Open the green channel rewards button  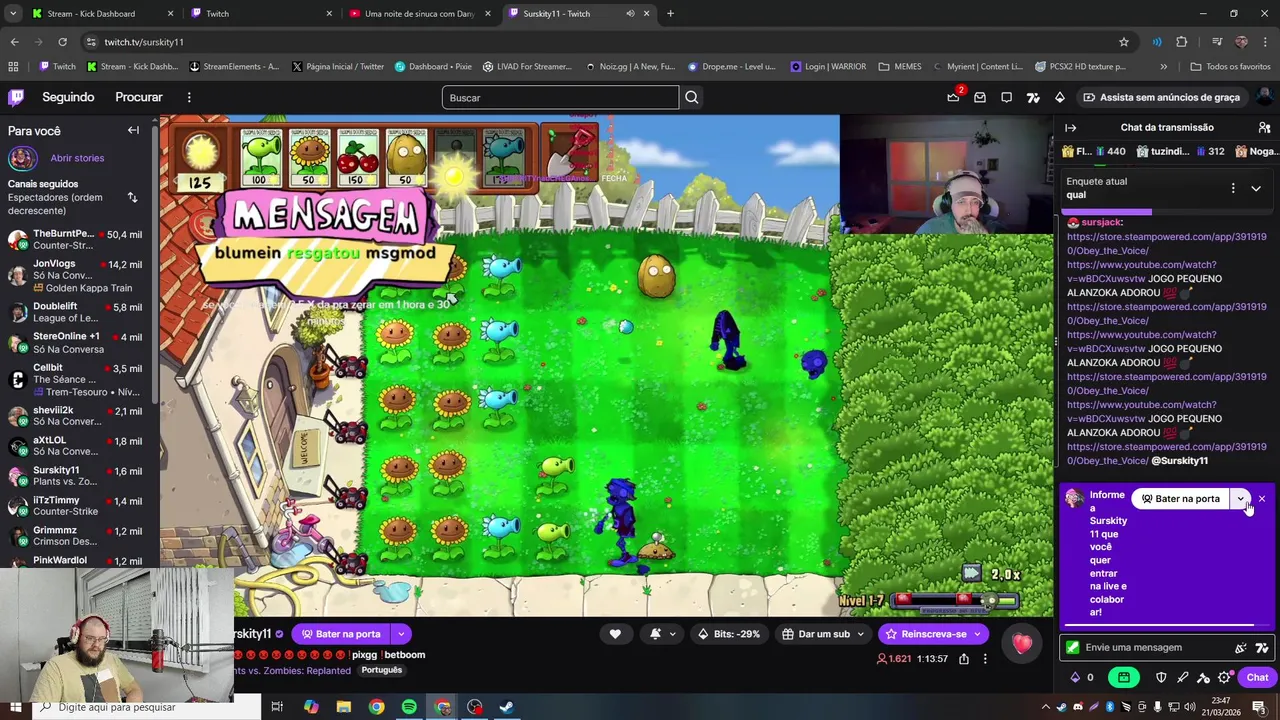1124,677
